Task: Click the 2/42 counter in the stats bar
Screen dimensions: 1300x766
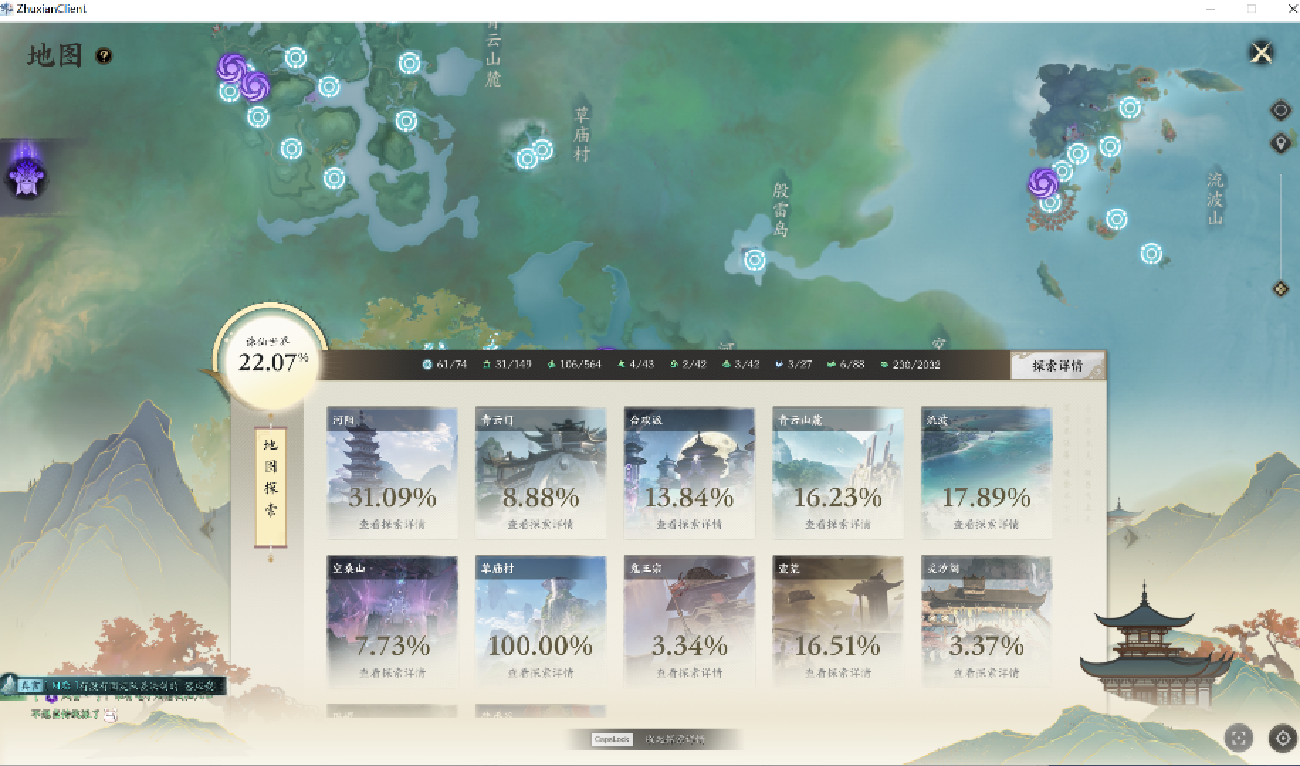Action: click(x=690, y=365)
